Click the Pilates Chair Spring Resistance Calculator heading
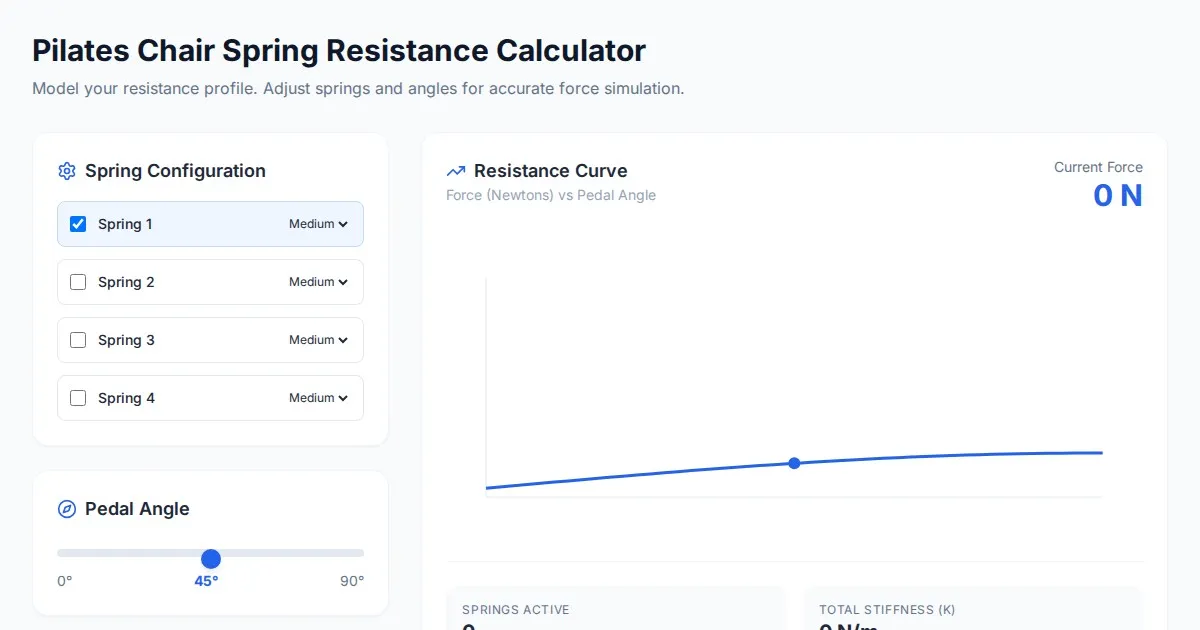 [x=339, y=51]
